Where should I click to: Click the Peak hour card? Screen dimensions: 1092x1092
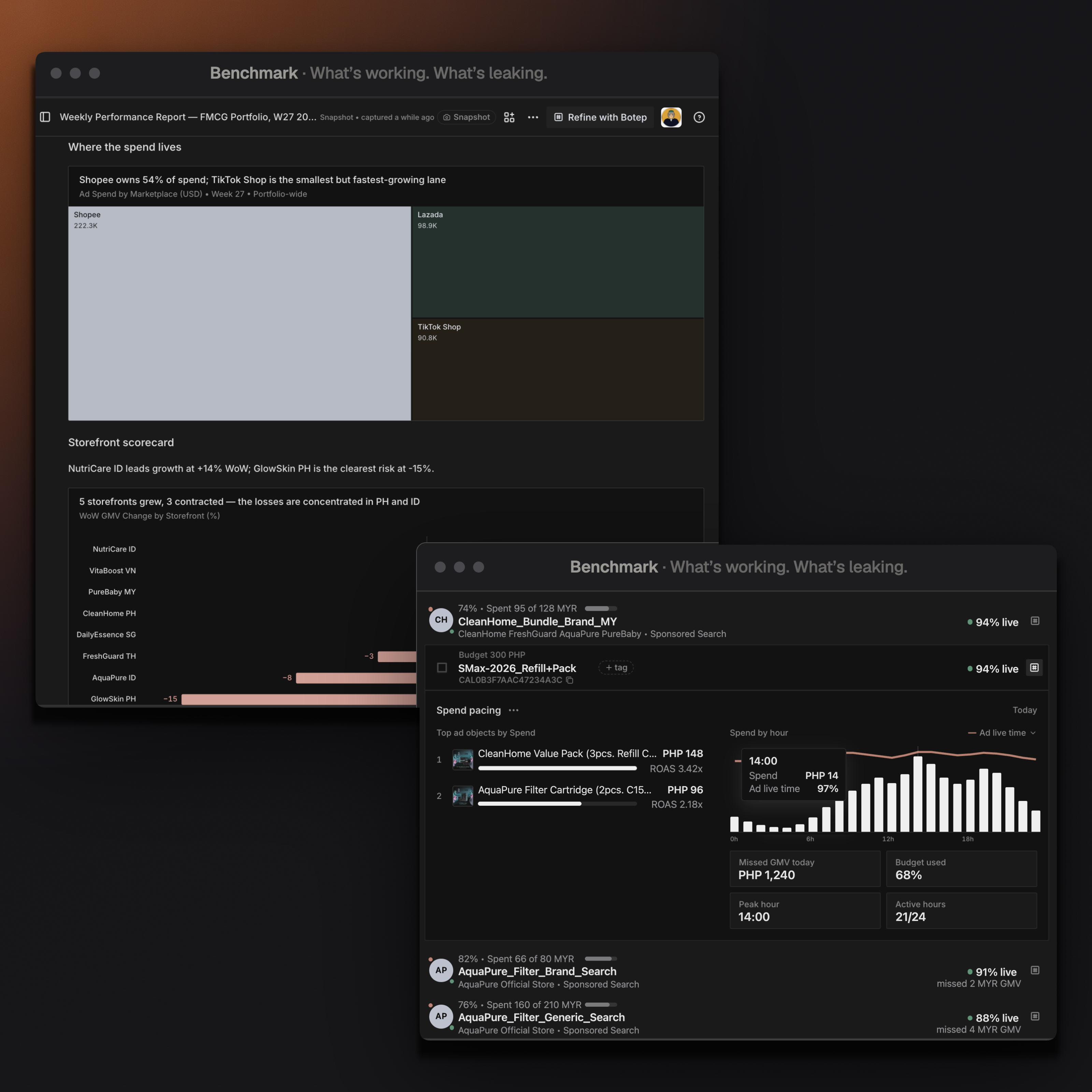click(805, 910)
